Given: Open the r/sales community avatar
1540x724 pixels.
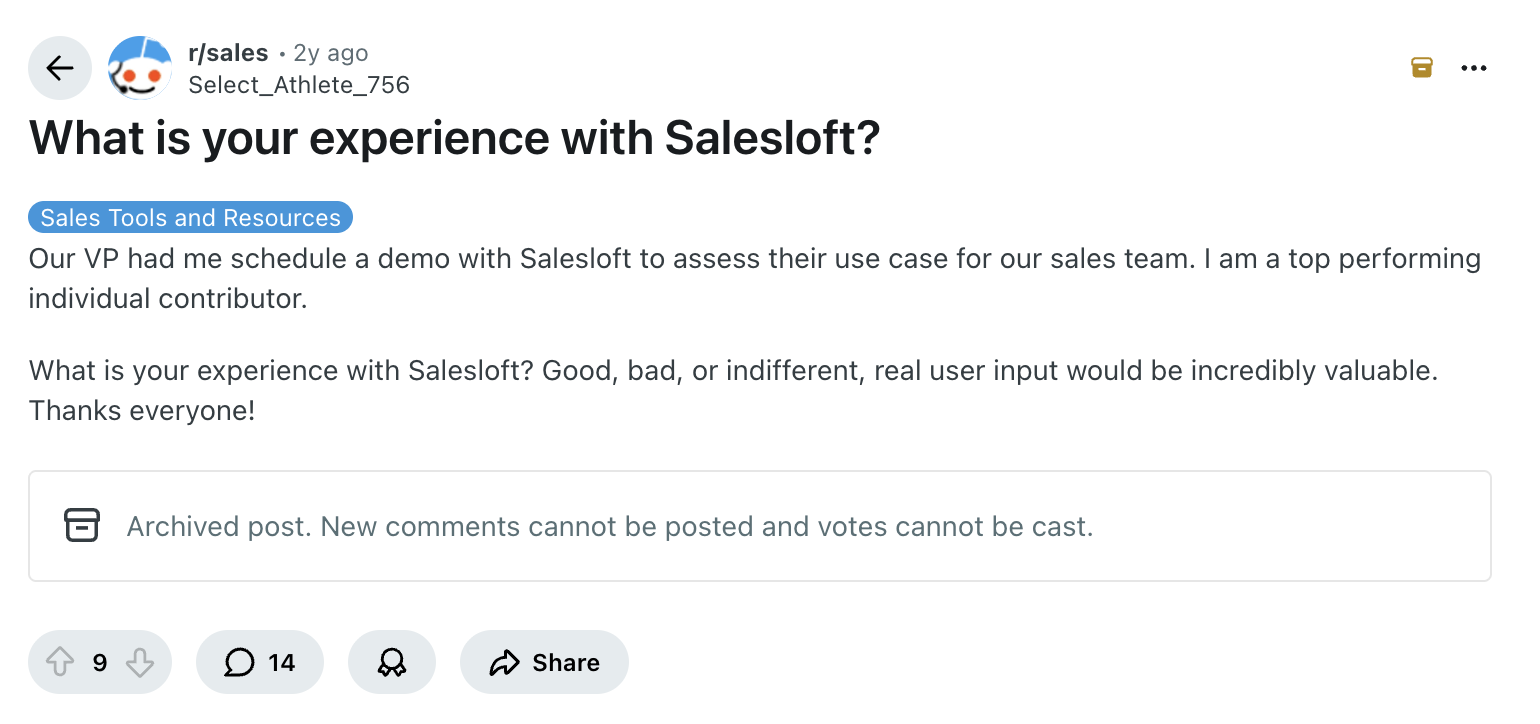Looking at the screenshot, I should tap(139, 68).
